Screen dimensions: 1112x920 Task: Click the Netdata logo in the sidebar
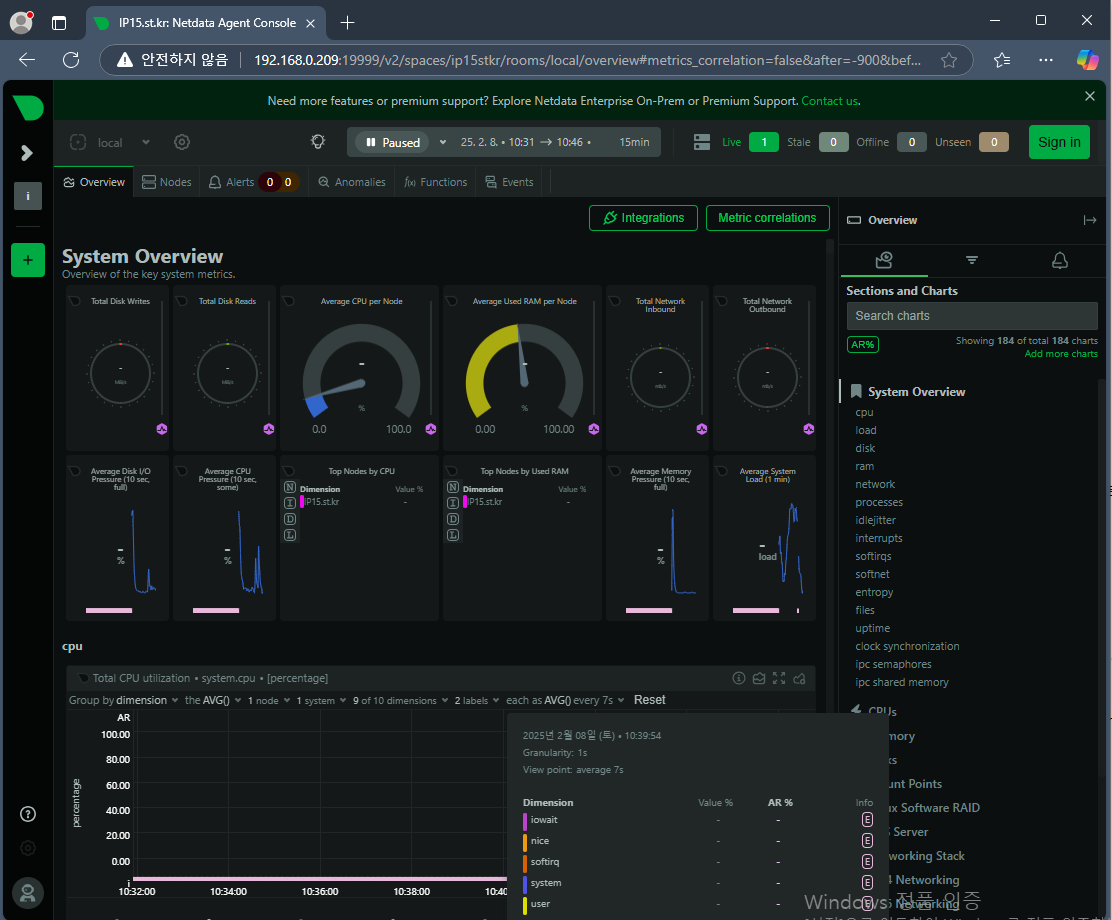(28, 108)
